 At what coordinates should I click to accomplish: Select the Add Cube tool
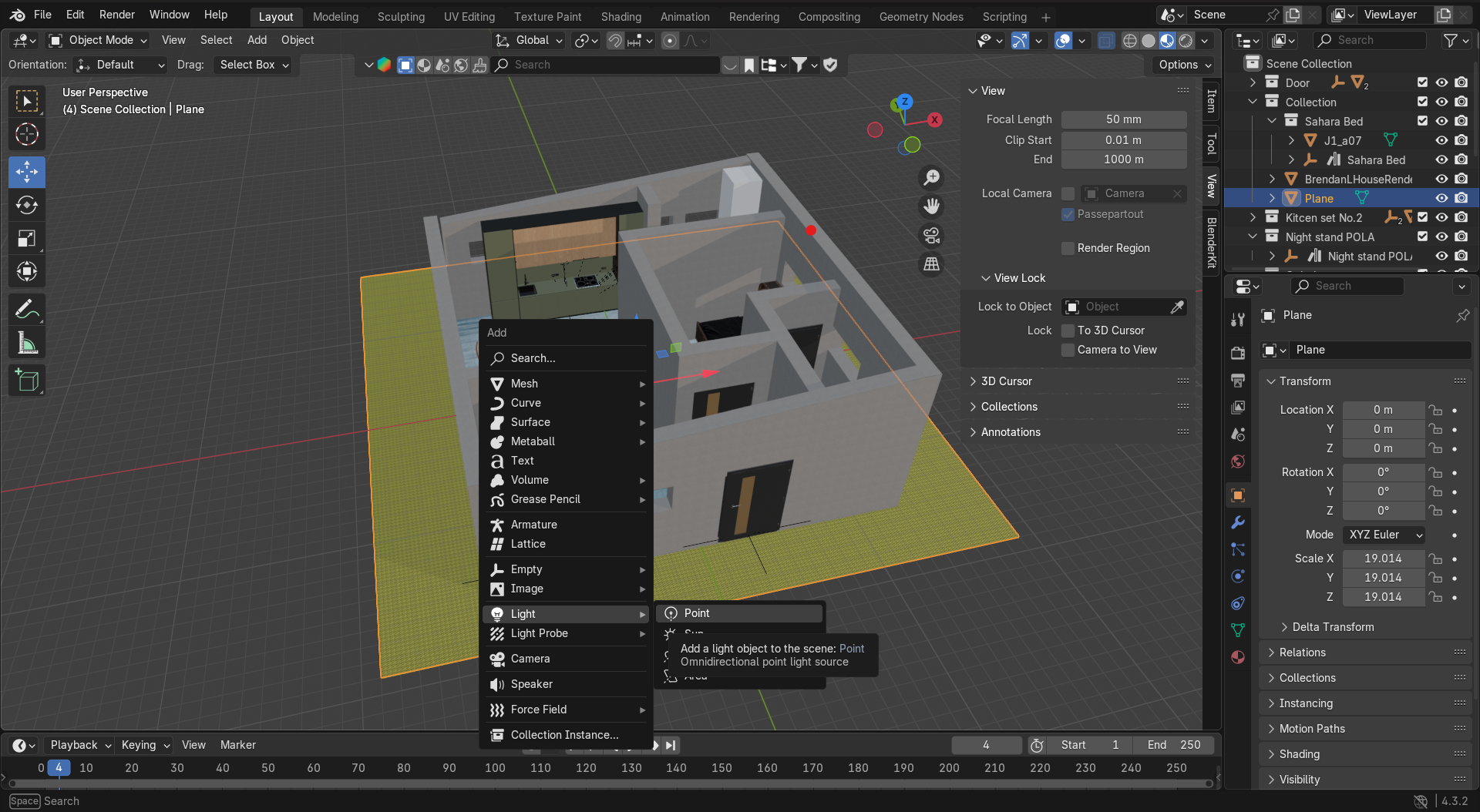pyautogui.click(x=27, y=381)
